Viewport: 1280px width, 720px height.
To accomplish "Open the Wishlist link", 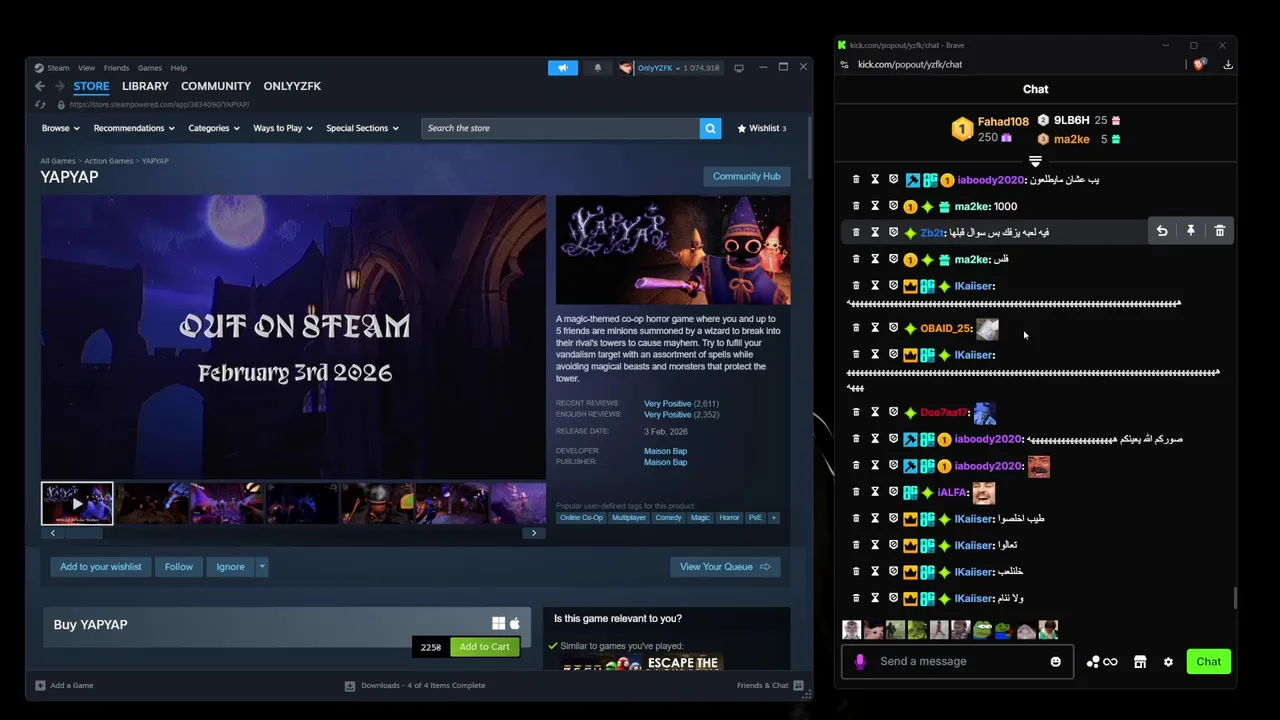I will [761, 128].
